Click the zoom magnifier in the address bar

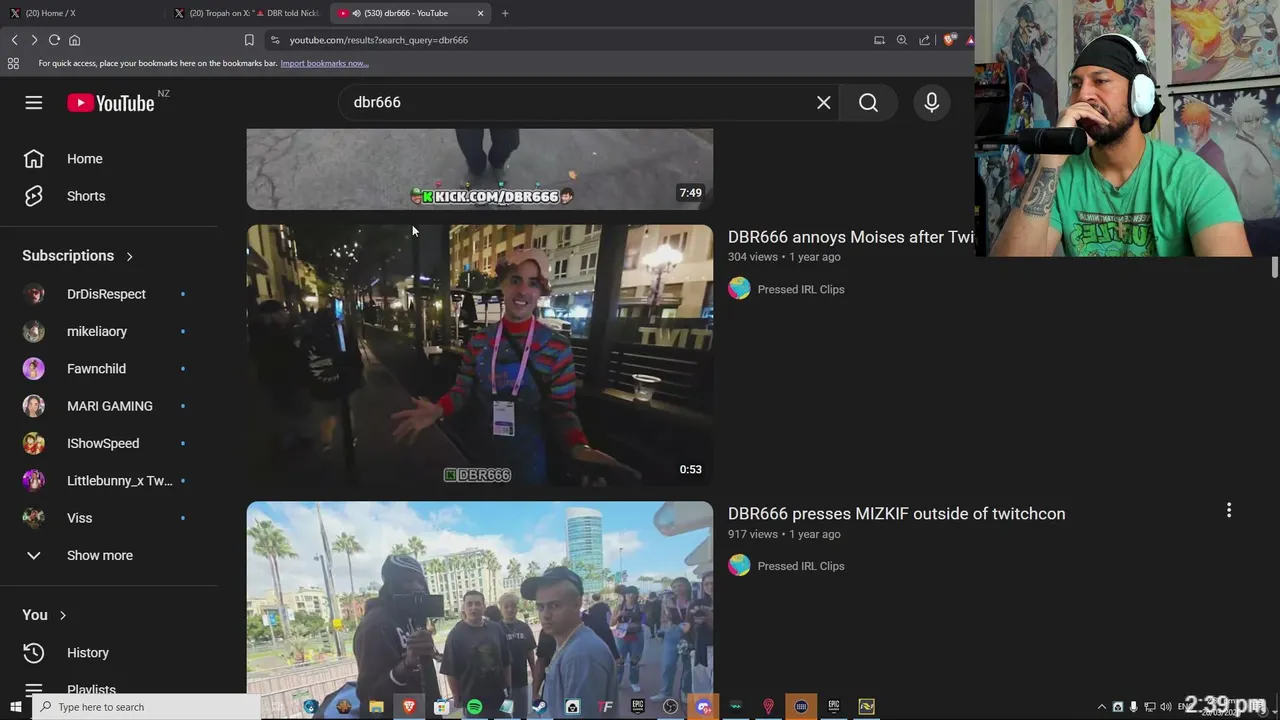click(x=902, y=40)
